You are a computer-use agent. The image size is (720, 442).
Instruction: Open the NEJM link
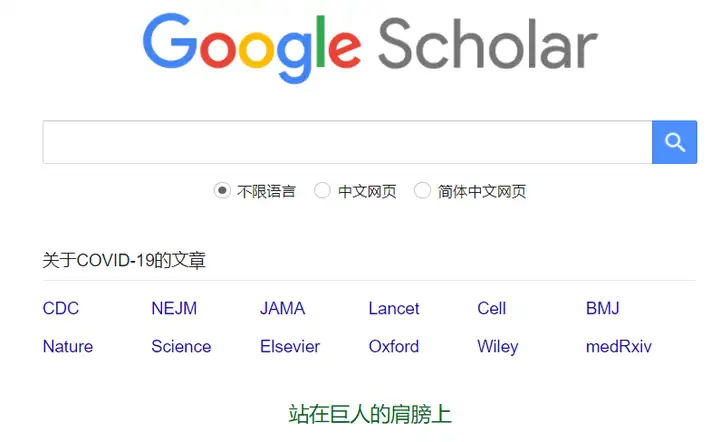tap(174, 308)
